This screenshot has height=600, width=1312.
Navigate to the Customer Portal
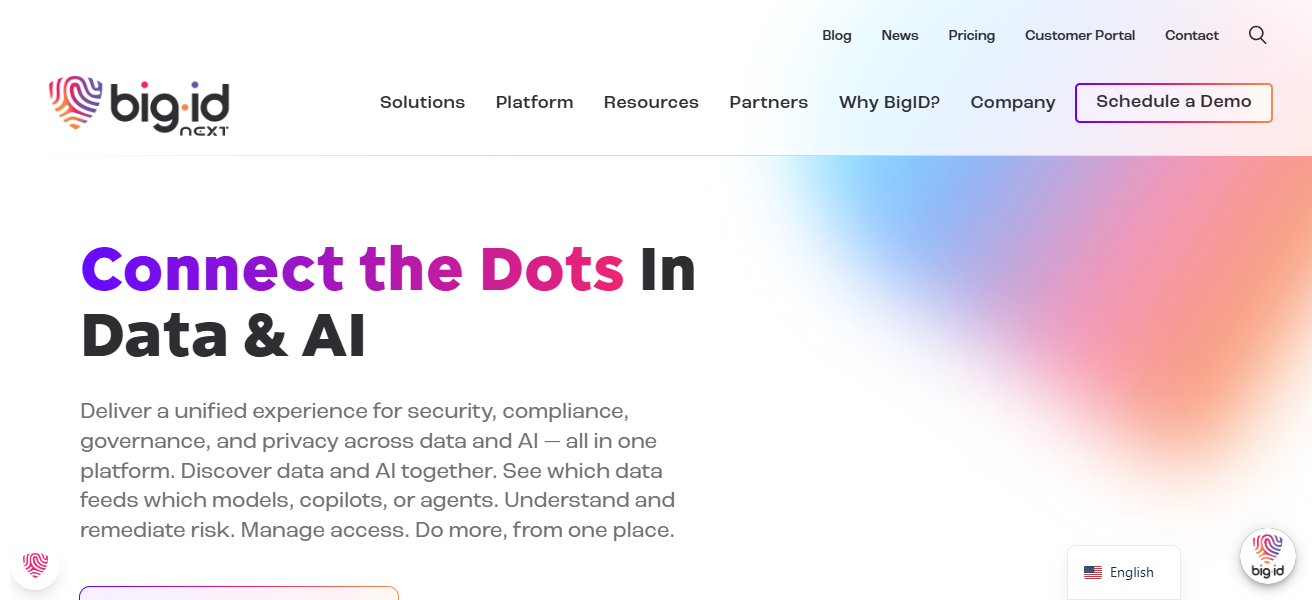coord(1079,35)
